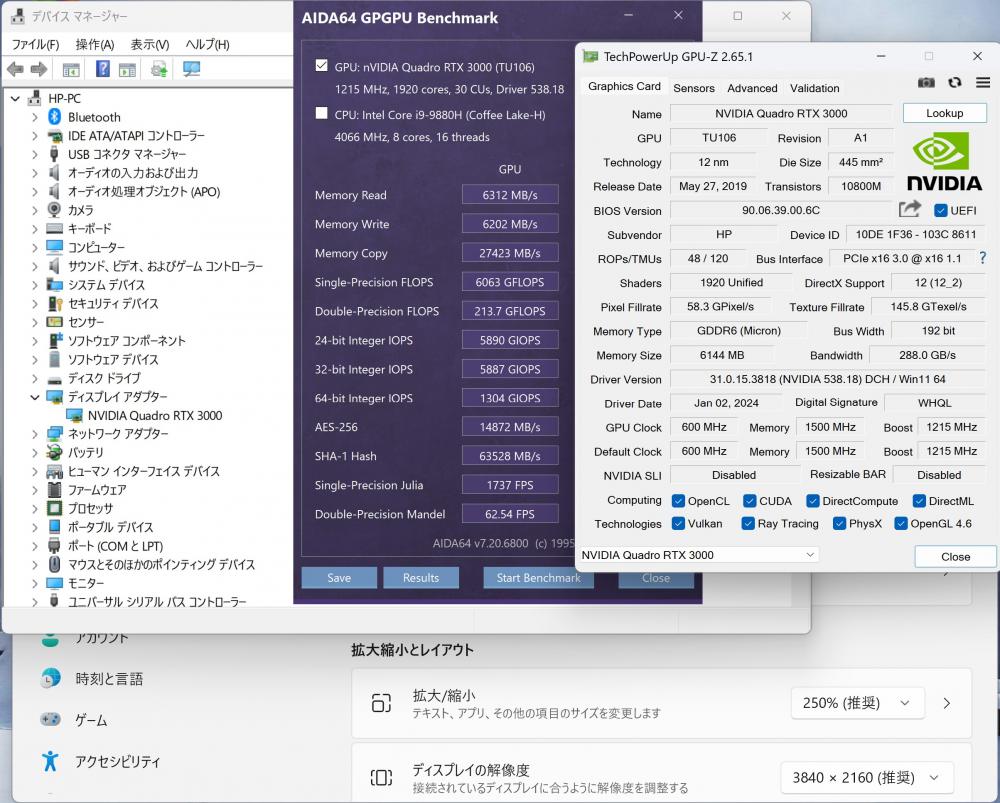Image resolution: width=1000 pixels, height=803 pixels.
Task: Check the CPU Intel Core i9-9880H checkbox
Action: click(x=321, y=113)
